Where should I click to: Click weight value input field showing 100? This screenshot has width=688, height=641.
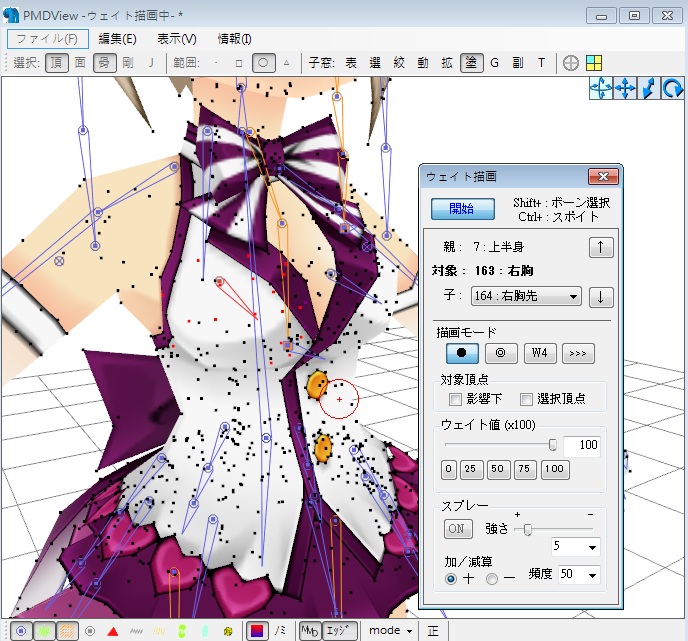(581, 445)
